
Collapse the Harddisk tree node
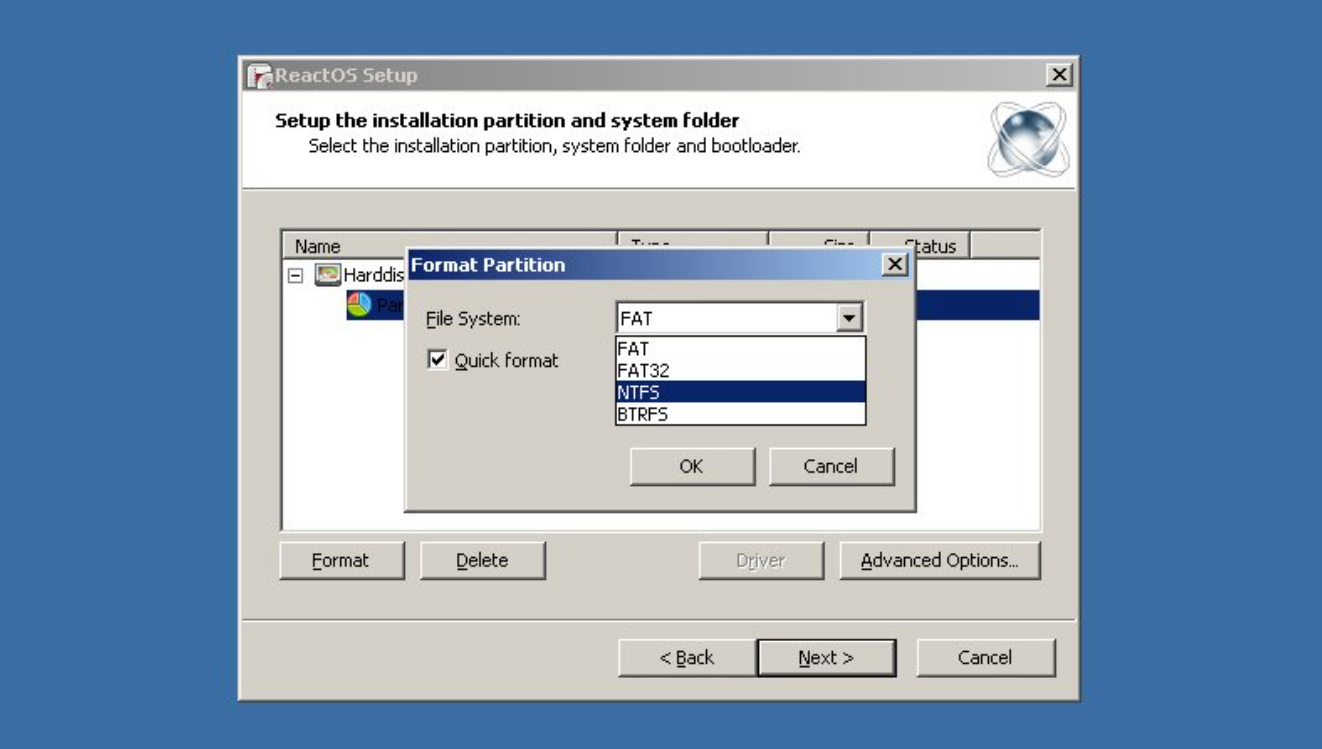295,274
